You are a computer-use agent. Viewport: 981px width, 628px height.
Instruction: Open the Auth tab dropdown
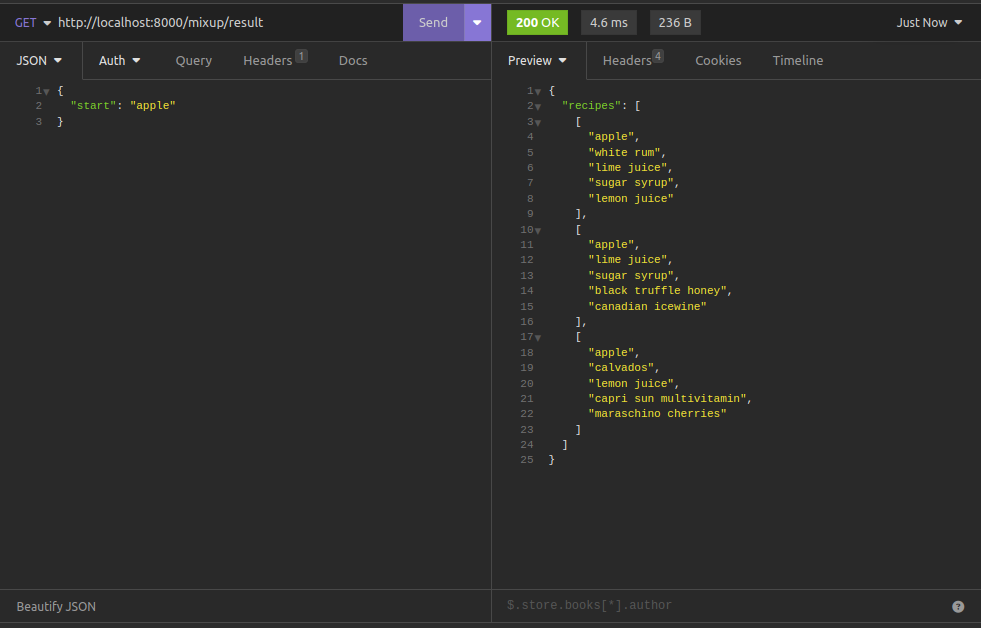pyautogui.click(x=120, y=60)
